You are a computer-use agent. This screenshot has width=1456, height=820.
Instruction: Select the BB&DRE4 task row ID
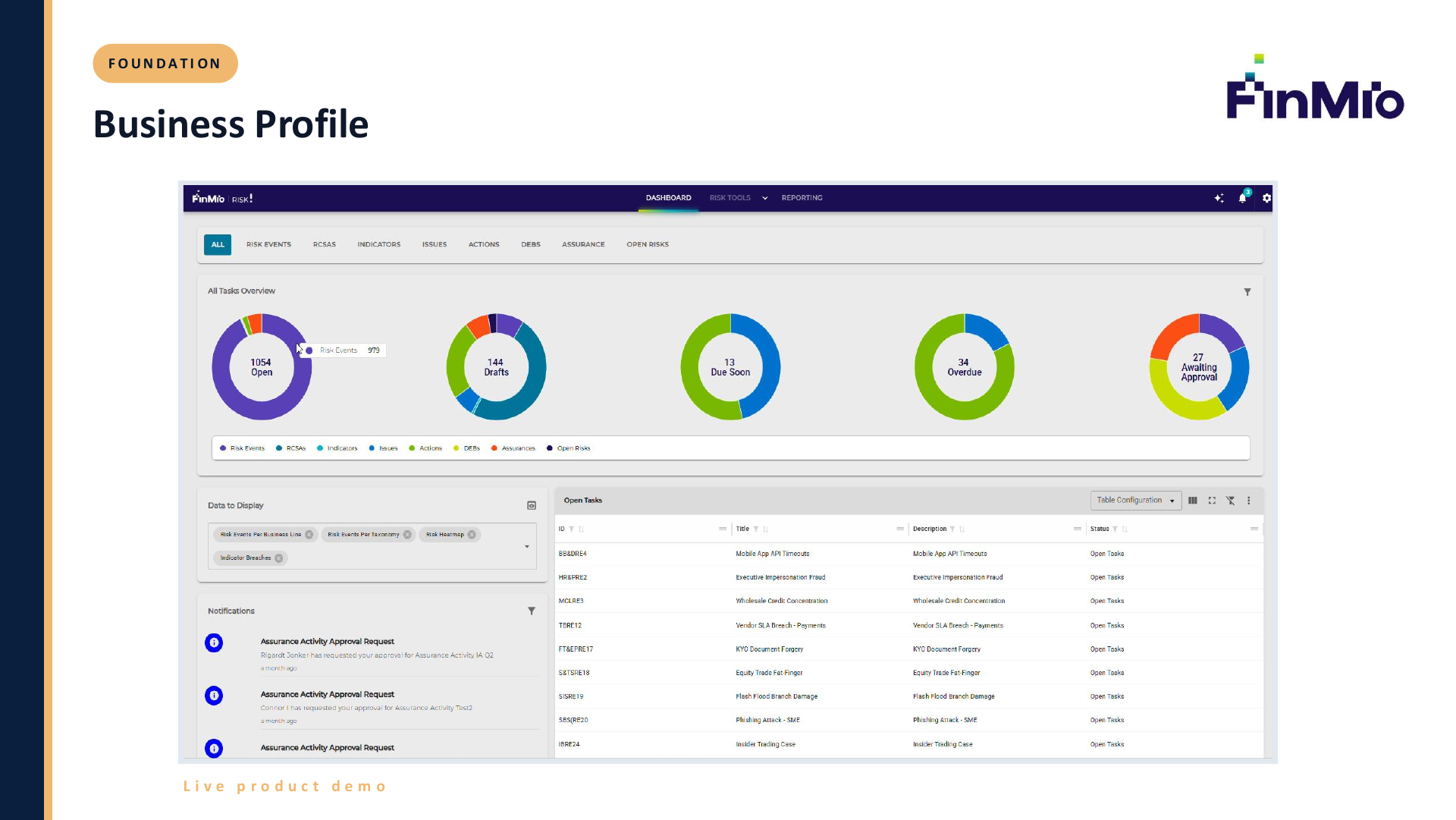[x=573, y=554]
